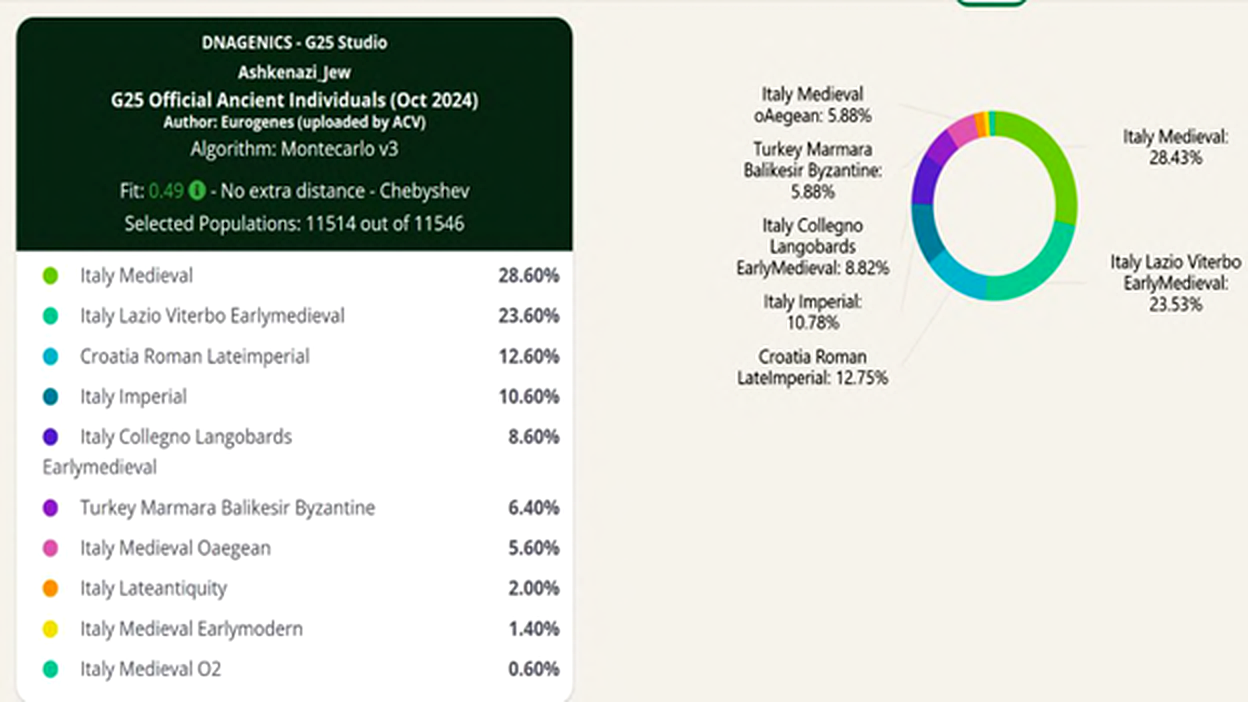Click the Italy Lazio Viterbo Earlymedieval color dot
Viewport: 1248px width, 702px height.
click(x=50, y=316)
